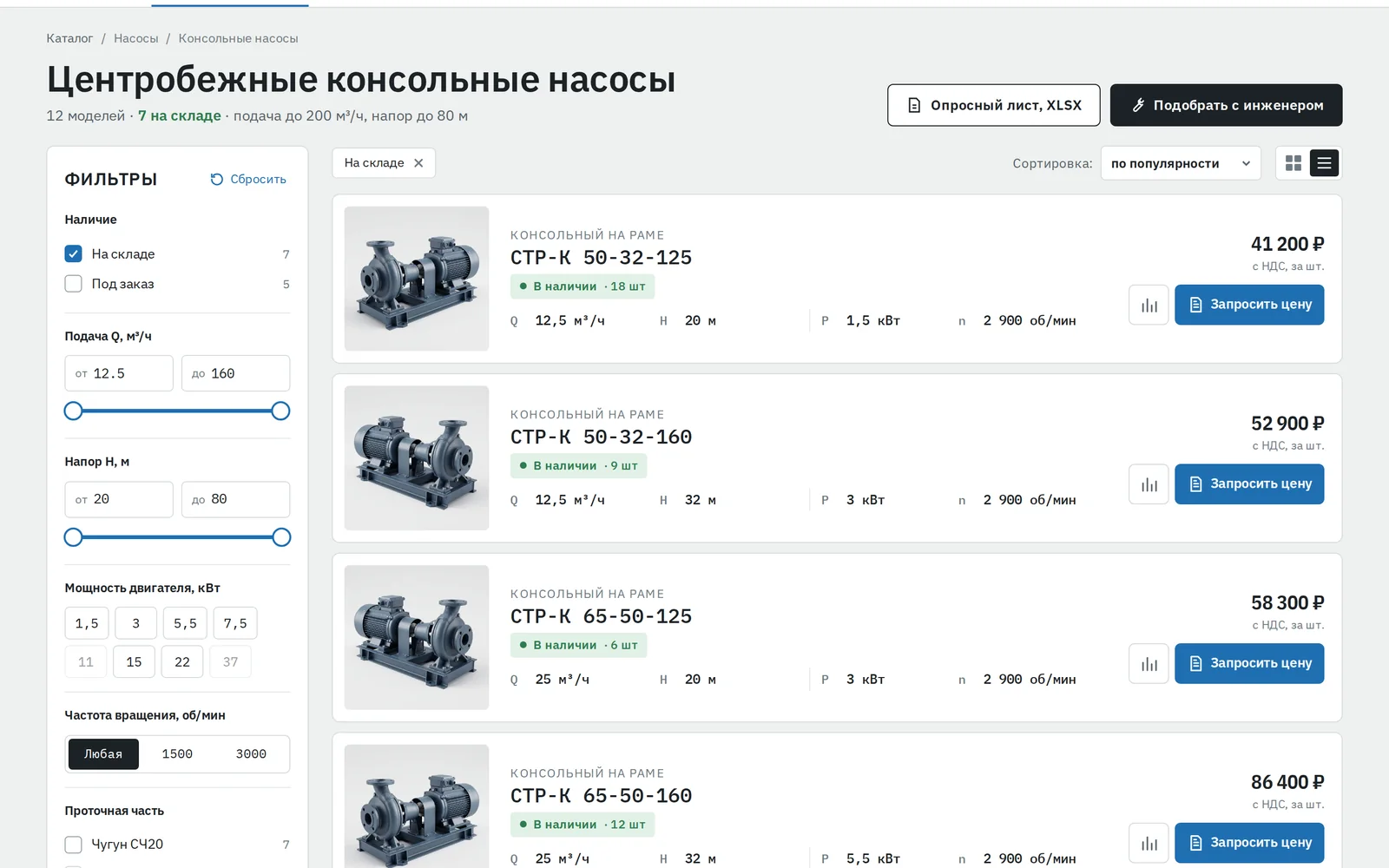1389x868 pixels.
Task: Click Напор maximum slider handle
Action: (x=281, y=537)
